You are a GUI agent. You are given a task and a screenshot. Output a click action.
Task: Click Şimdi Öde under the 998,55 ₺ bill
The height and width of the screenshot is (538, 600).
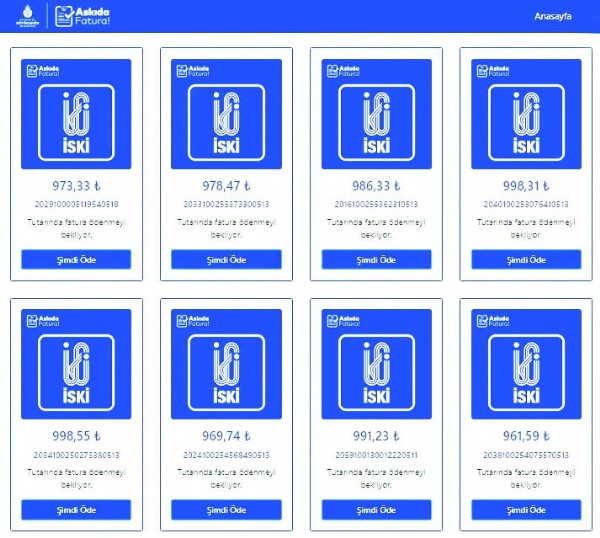(76, 510)
